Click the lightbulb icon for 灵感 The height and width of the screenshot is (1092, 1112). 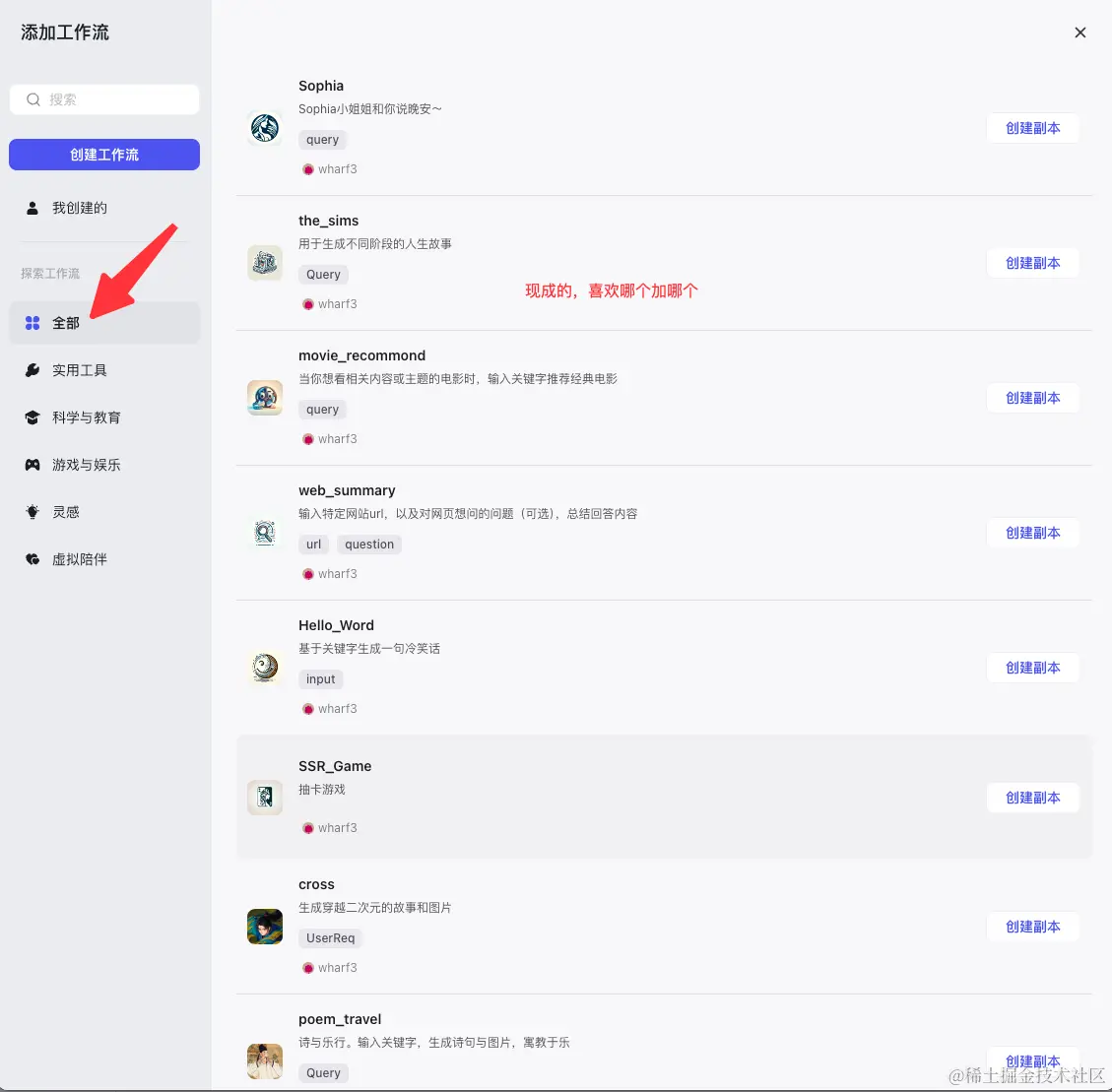pyautogui.click(x=32, y=512)
